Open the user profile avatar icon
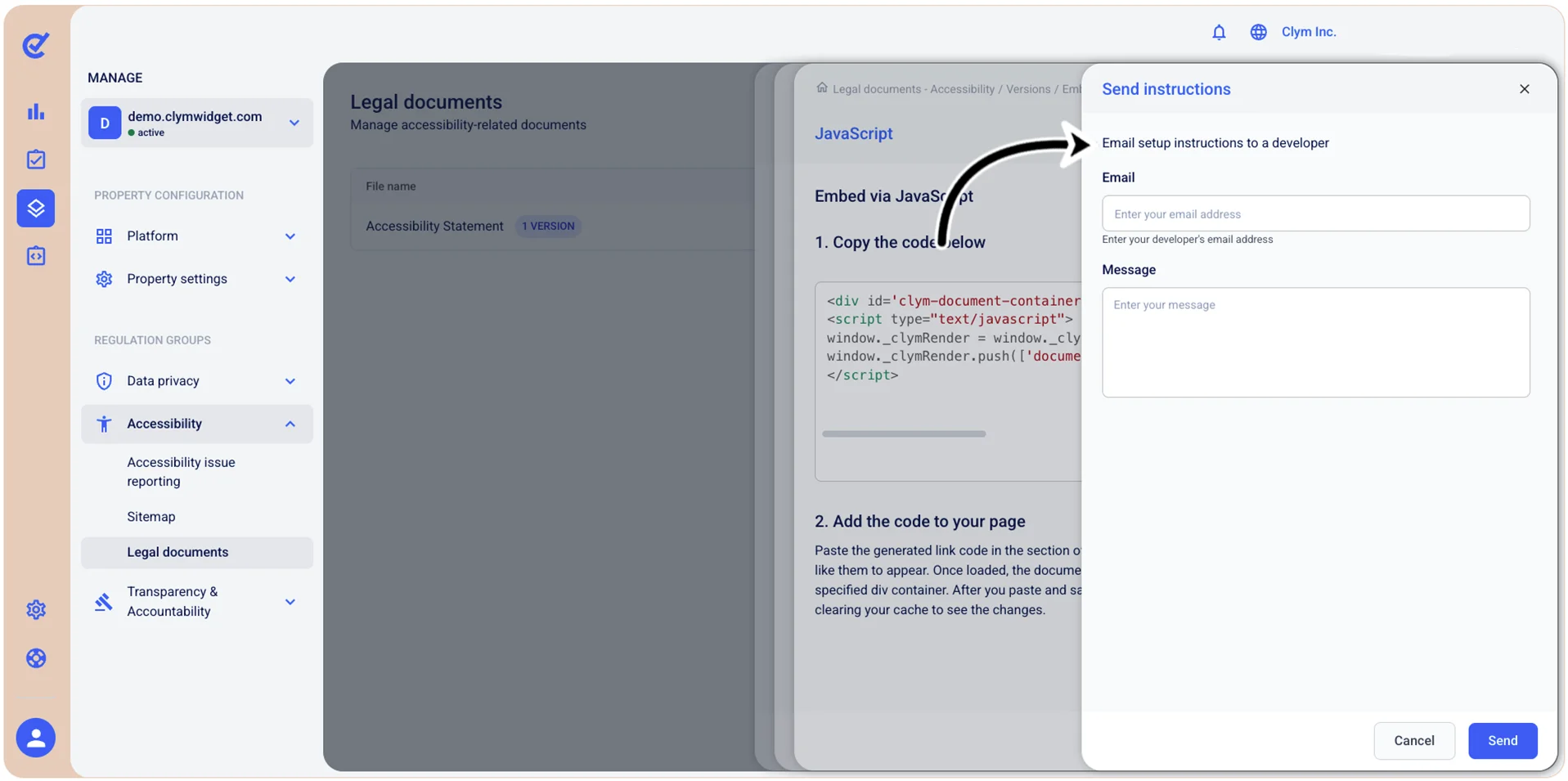Image resolution: width=1568 pixels, height=781 pixels. [36, 738]
